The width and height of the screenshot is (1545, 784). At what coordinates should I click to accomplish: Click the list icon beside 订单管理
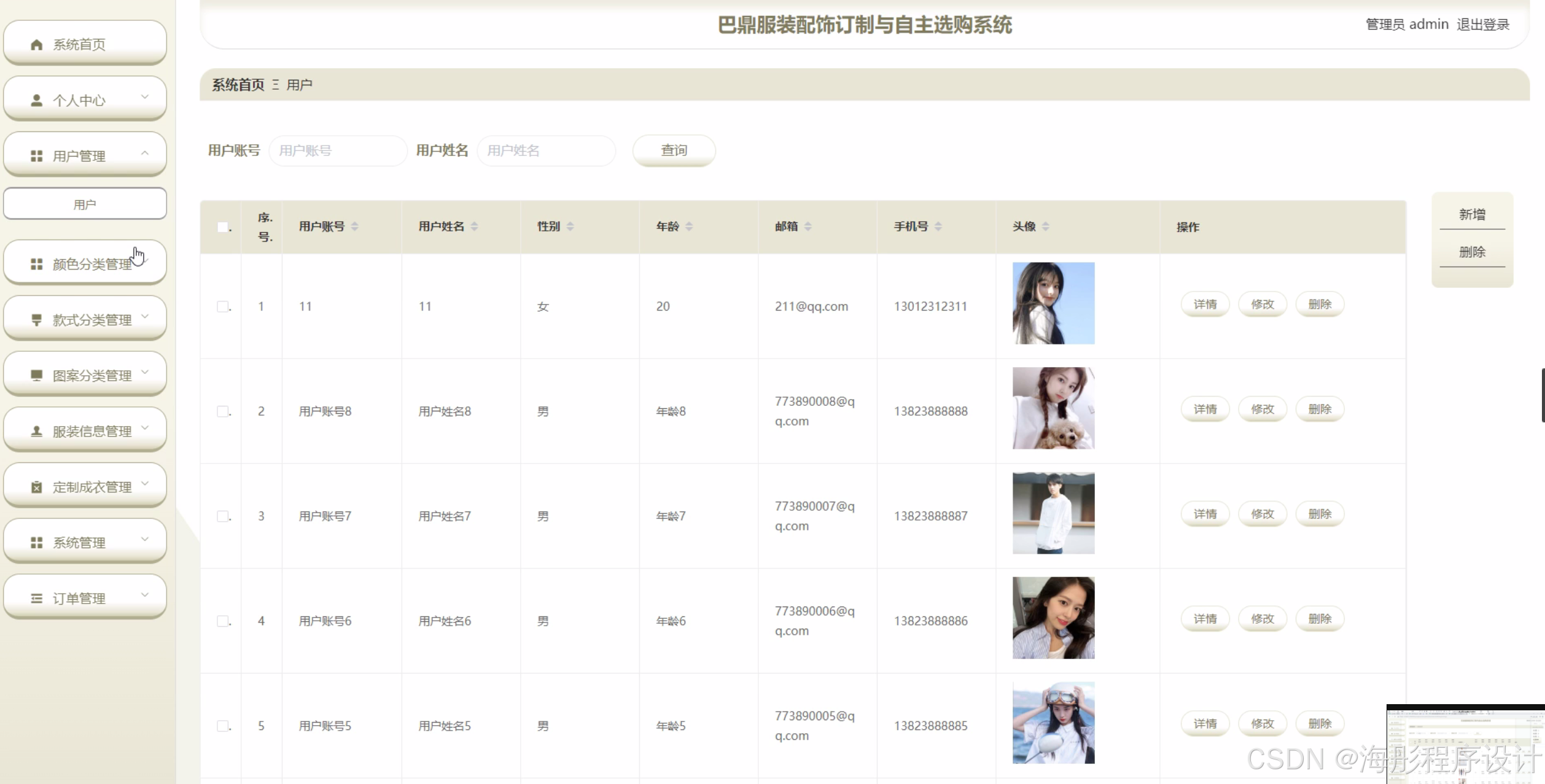[x=36, y=599]
